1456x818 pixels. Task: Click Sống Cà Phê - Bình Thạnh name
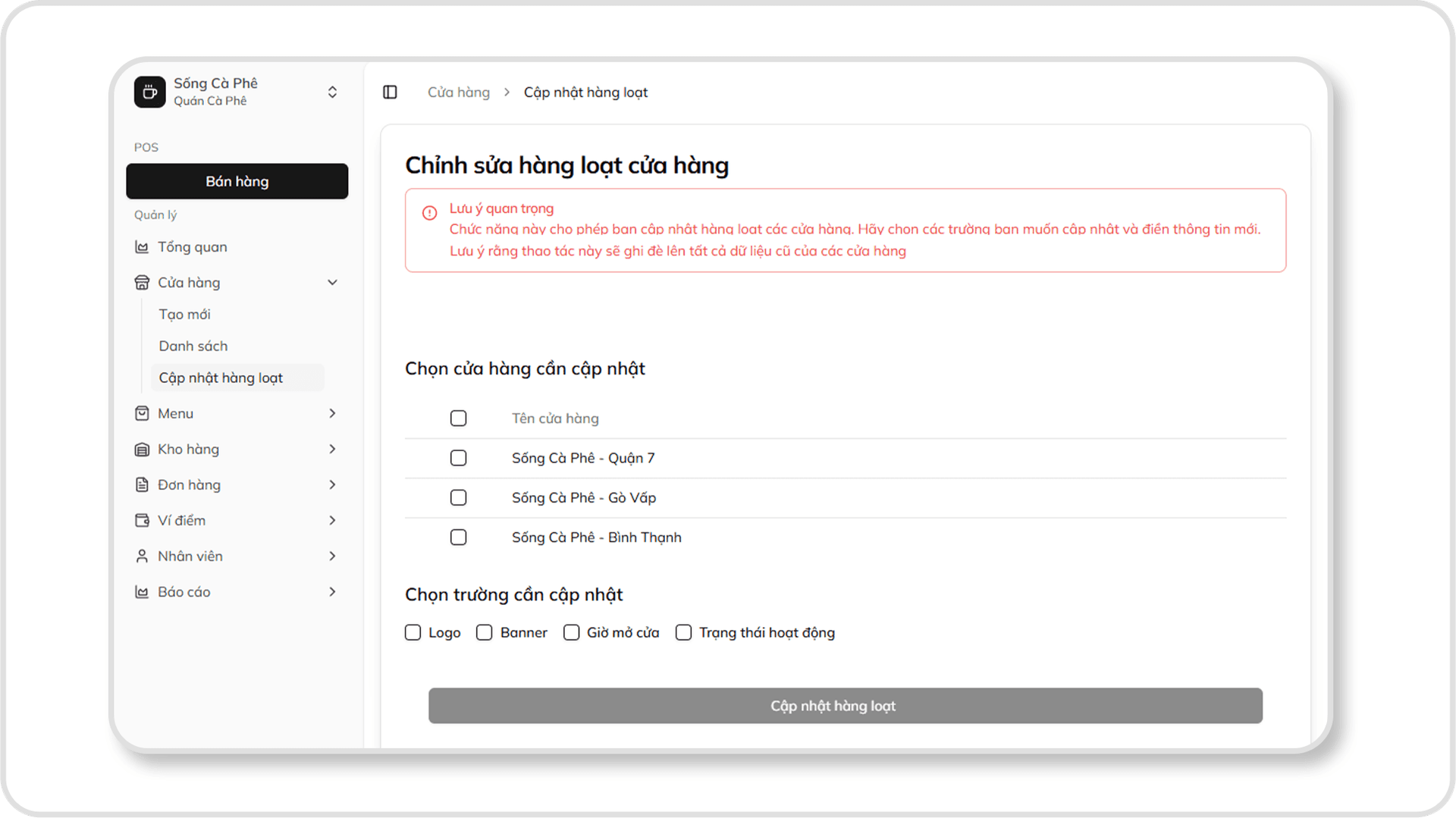(x=596, y=537)
